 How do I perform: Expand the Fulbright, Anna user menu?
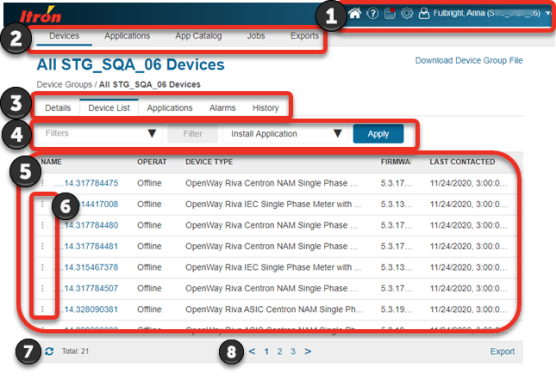[548, 13]
